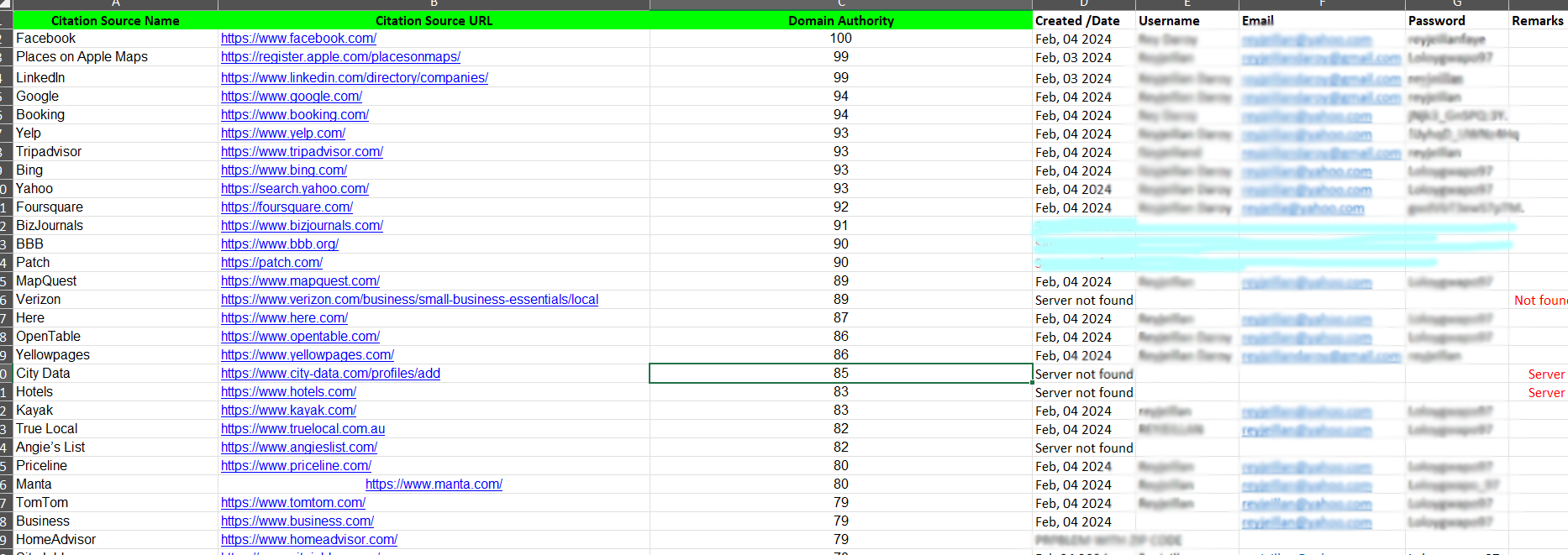The height and width of the screenshot is (555, 1568).
Task: Open the opentable.com link
Action: [x=300, y=337]
